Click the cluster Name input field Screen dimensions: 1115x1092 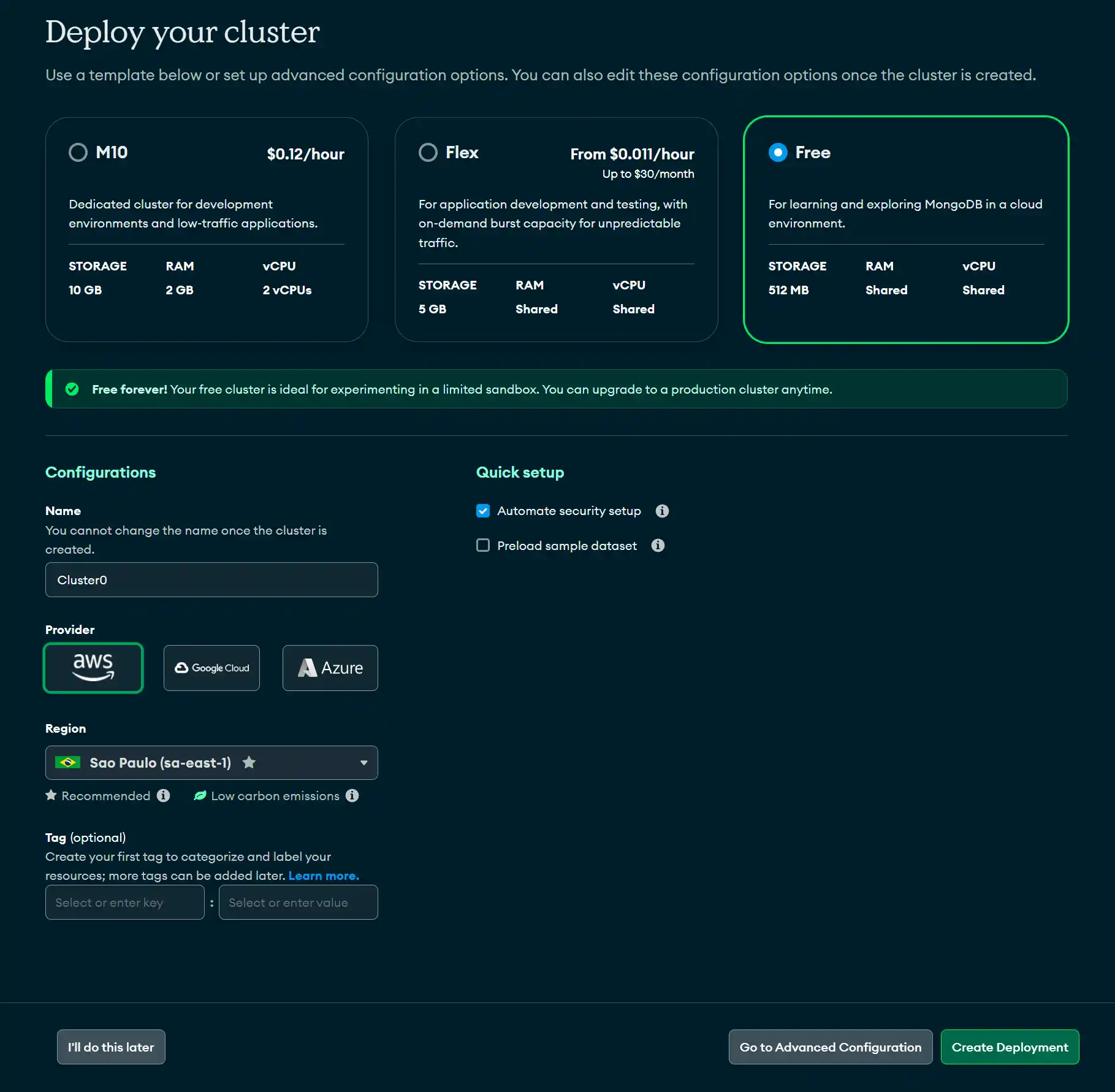point(211,579)
